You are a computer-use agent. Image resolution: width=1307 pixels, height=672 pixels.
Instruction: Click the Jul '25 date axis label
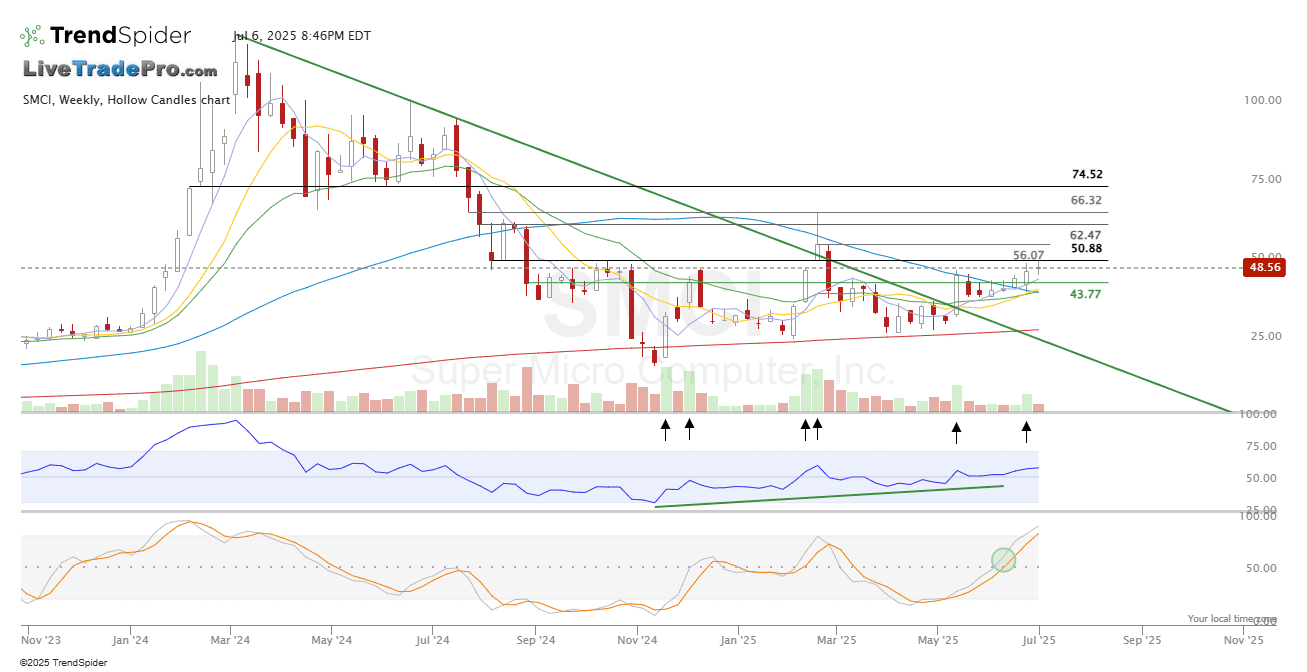point(1039,638)
